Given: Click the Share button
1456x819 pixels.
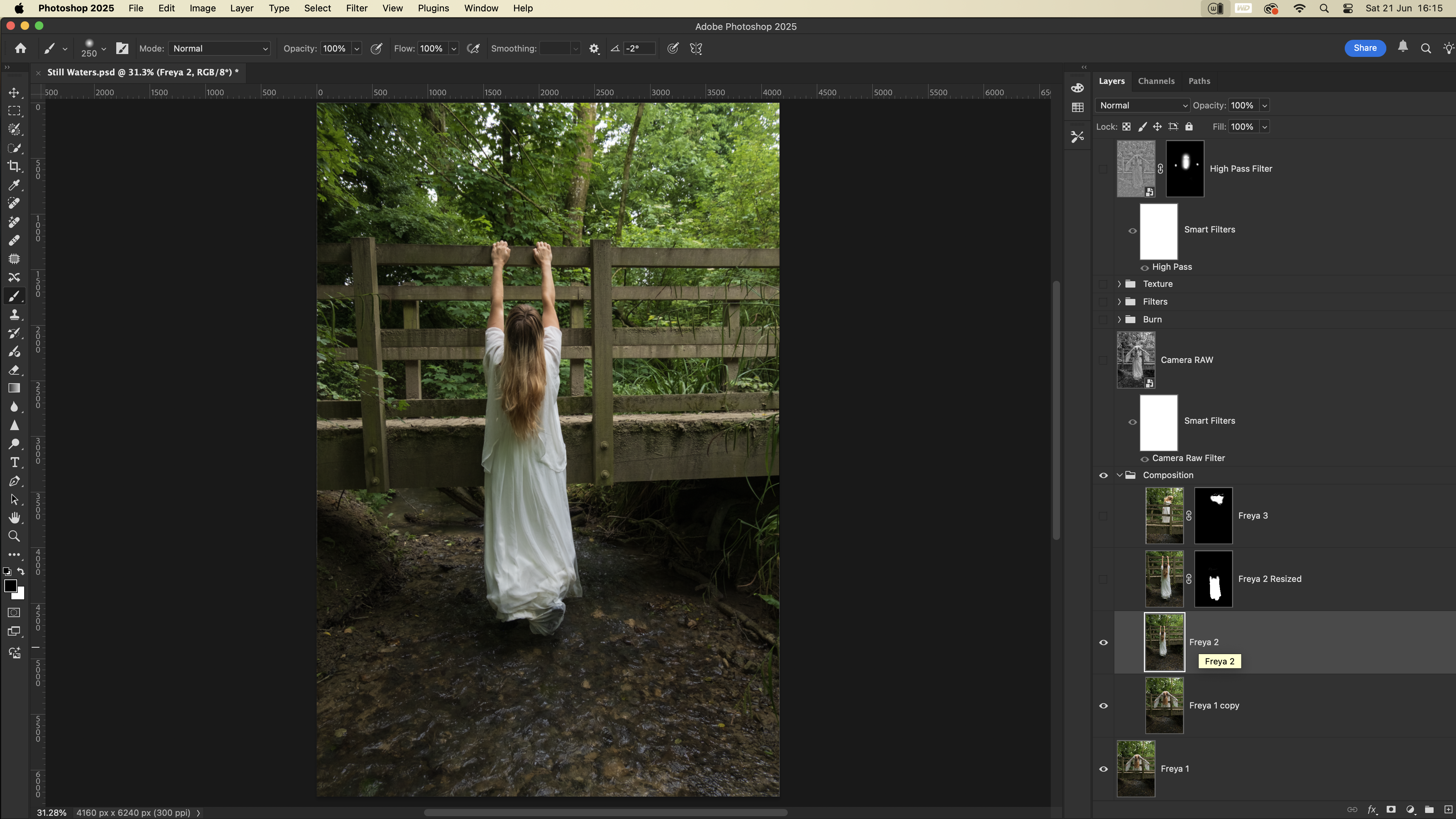Looking at the screenshot, I should click(1364, 48).
